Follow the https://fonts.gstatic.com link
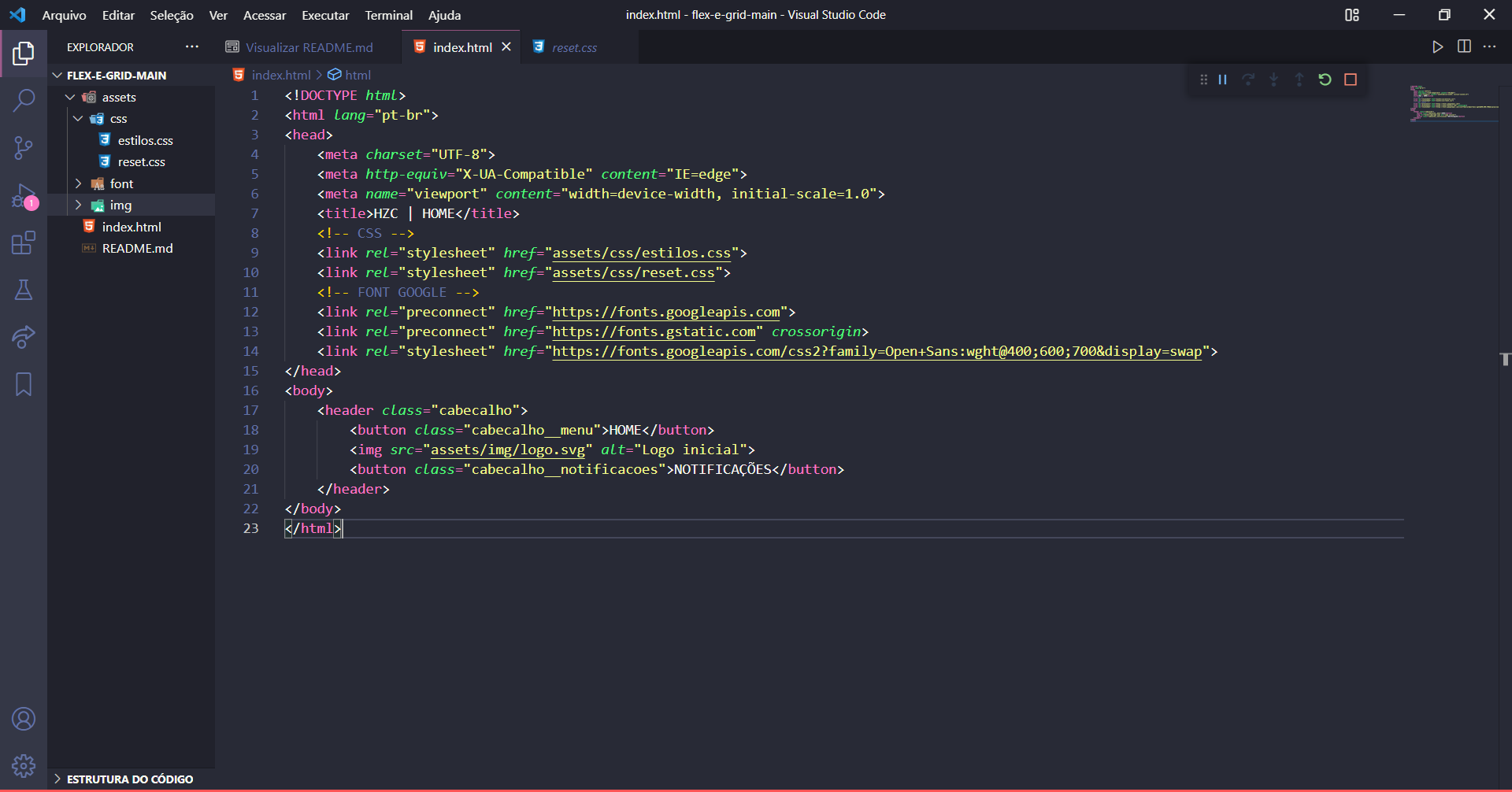The width and height of the screenshot is (1512, 792). pos(654,331)
